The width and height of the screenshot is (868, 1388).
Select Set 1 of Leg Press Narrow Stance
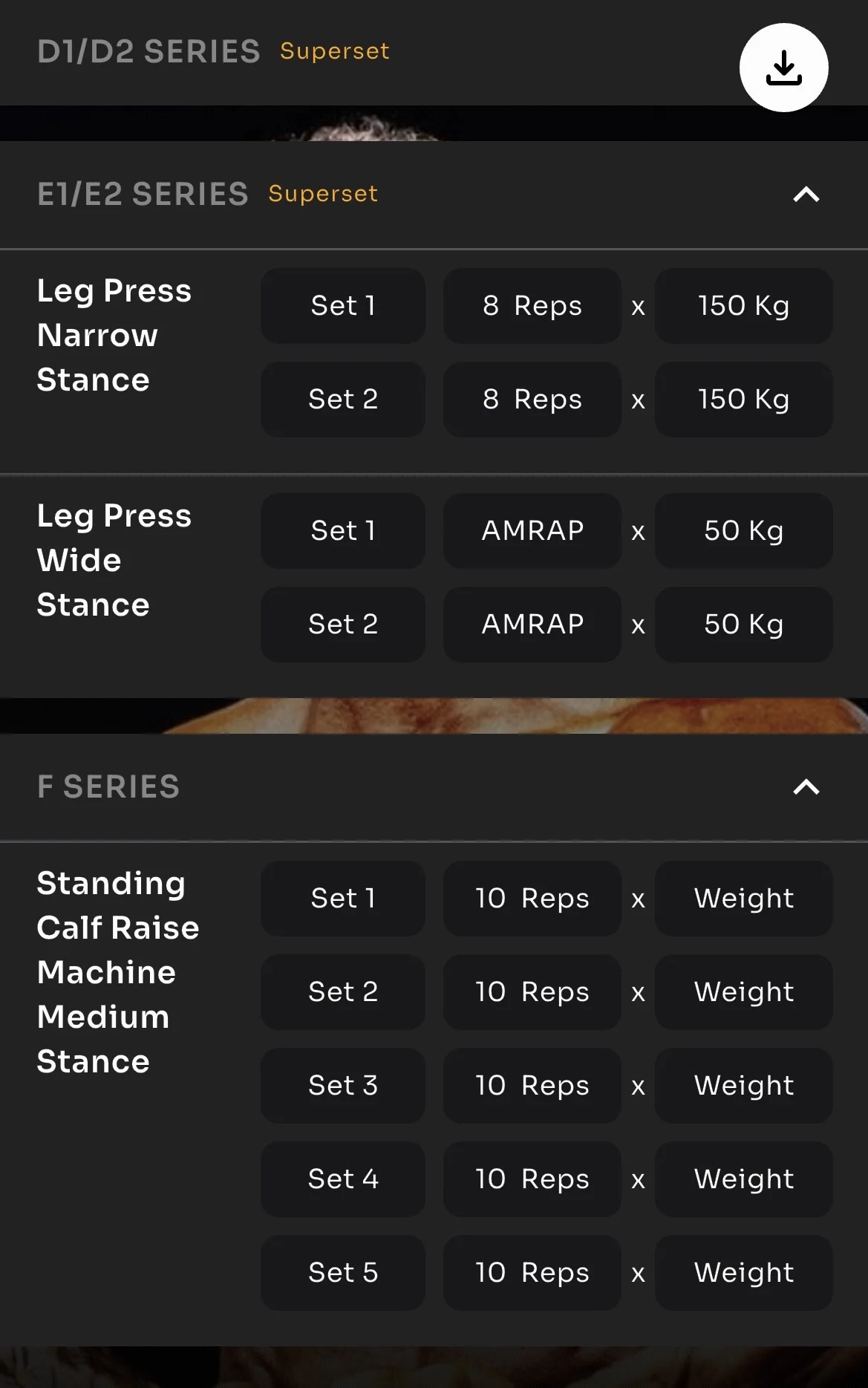pos(343,306)
